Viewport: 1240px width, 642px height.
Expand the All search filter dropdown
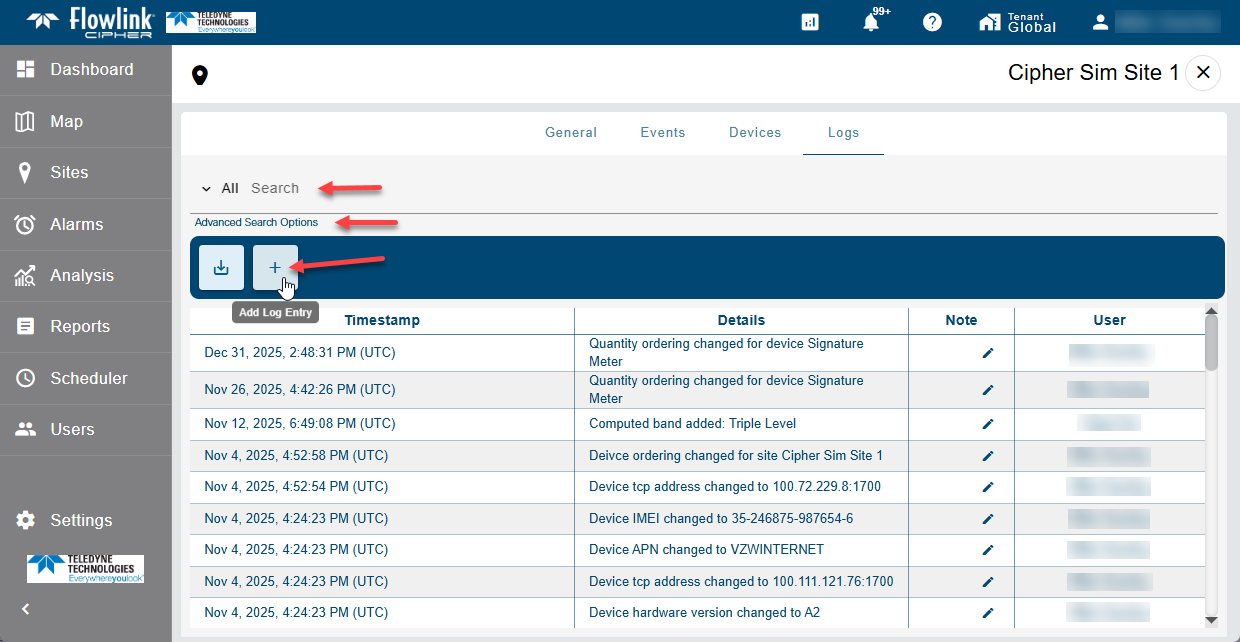(207, 188)
